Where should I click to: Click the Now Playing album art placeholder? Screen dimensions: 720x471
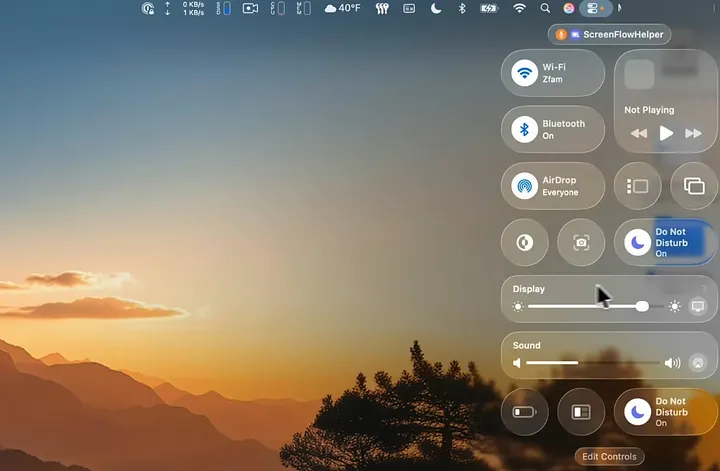pyautogui.click(x=639, y=74)
